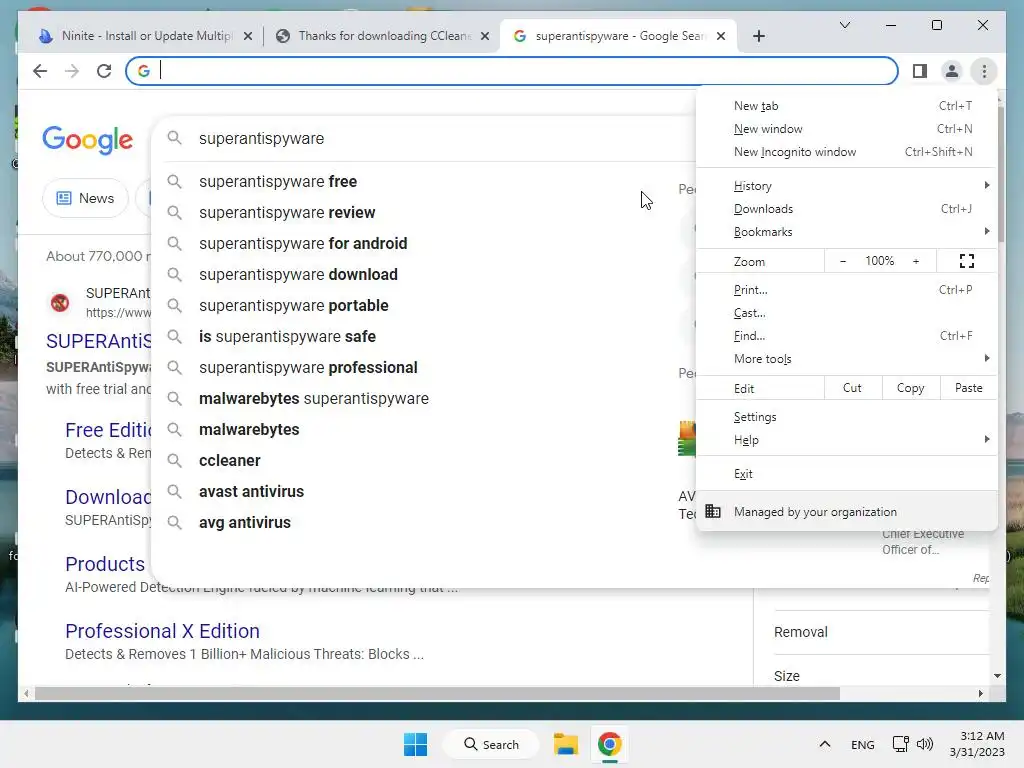Close the Ninite tab
The image size is (1024, 768).
point(248,36)
